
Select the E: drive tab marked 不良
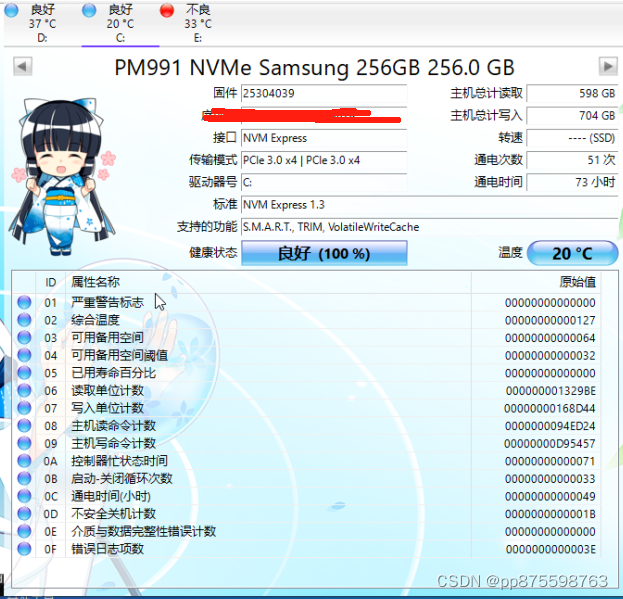(x=198, y=24)
